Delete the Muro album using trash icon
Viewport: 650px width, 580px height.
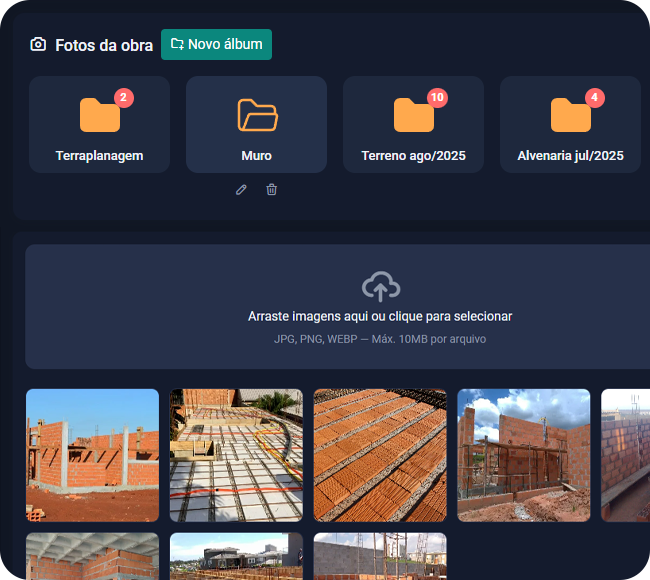pyautogui.click(x=272, y=189)
